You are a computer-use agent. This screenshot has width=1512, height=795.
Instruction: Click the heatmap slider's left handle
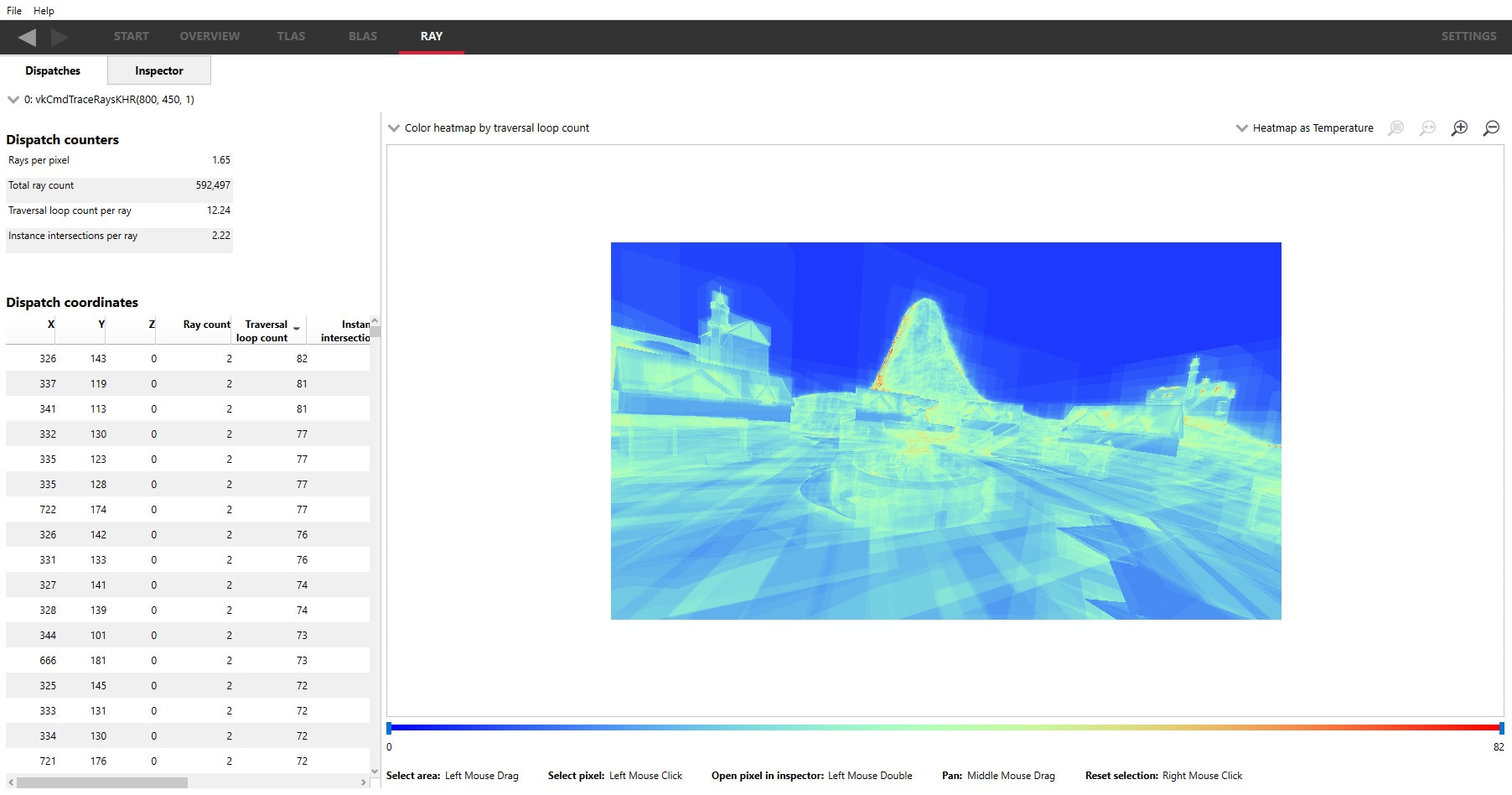click(389, 728)
